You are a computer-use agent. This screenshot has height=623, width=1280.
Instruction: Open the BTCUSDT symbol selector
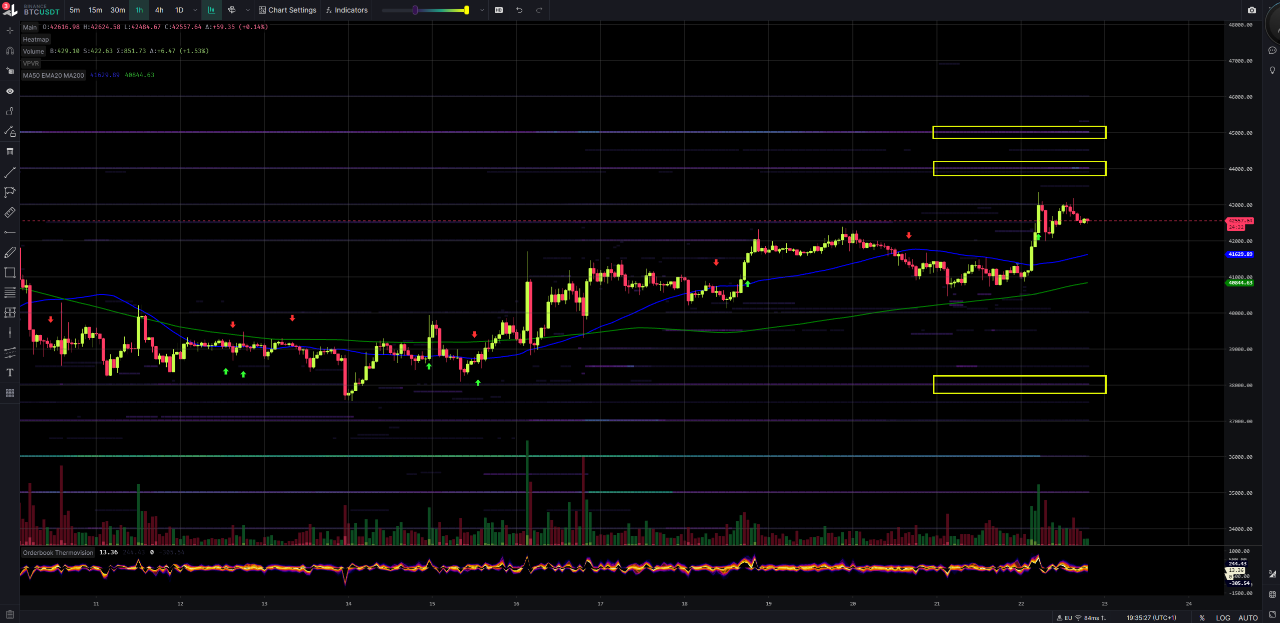pos(41,9)
